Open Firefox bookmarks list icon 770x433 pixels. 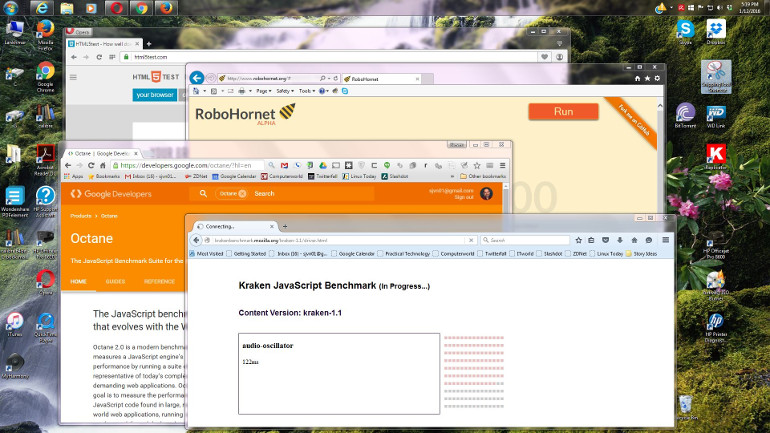(x=591, y=240)
